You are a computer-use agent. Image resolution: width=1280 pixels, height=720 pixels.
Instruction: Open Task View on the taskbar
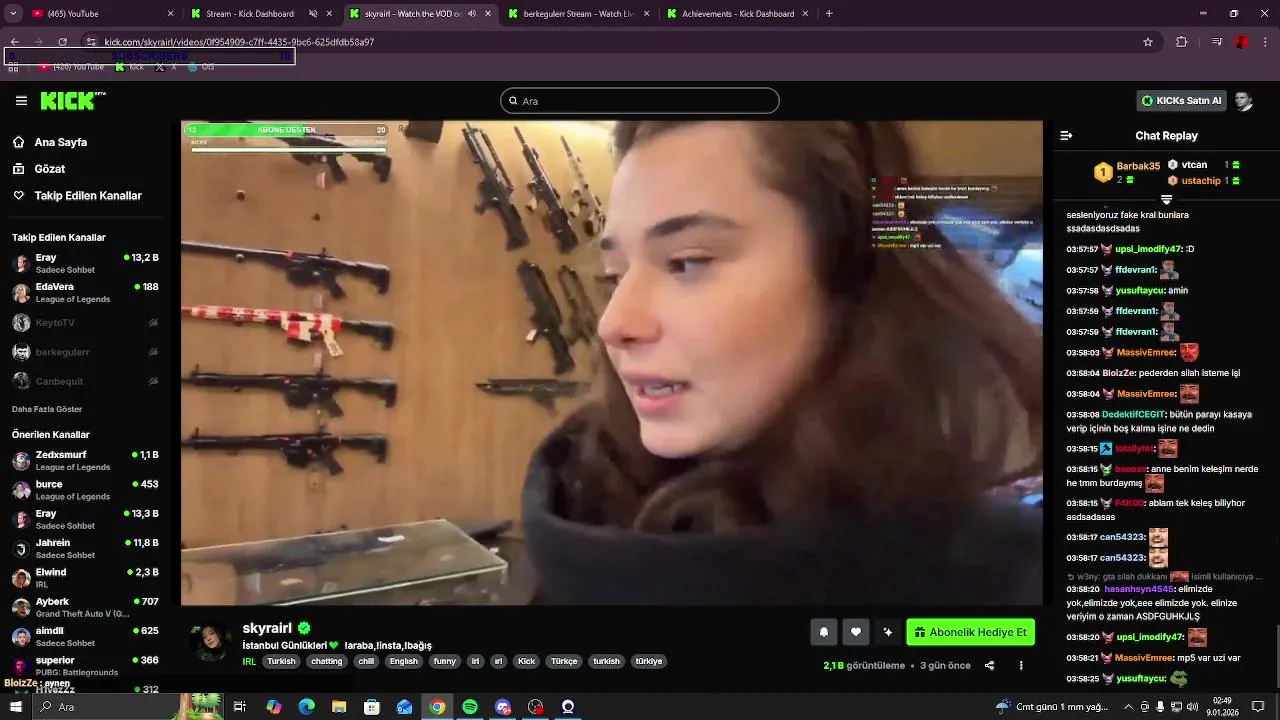coord(240,707)
